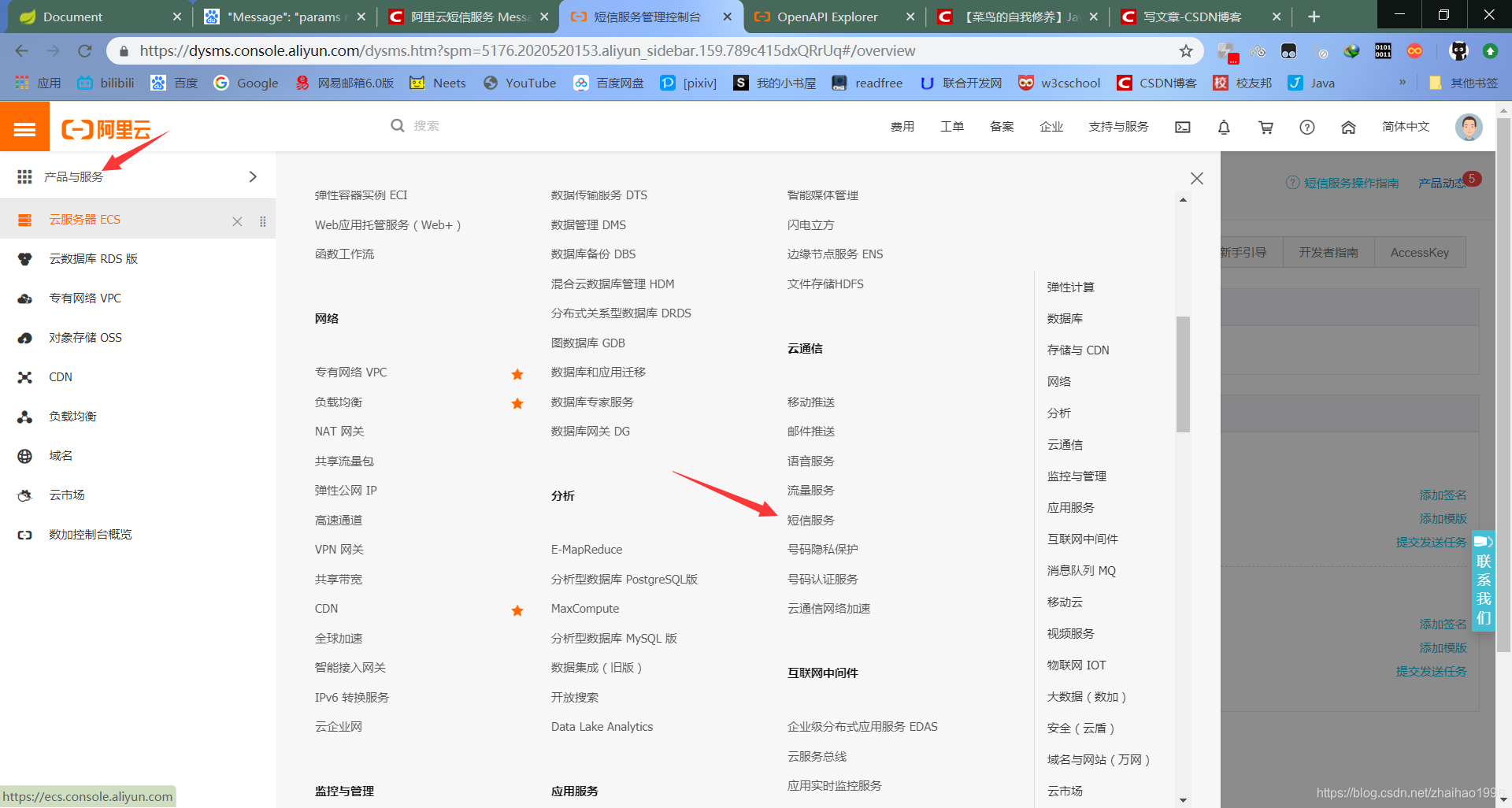This screenshot has width=1512, height=808.
Task: Open 企业 menu in top bar
Action: [x=1051, y=126]
